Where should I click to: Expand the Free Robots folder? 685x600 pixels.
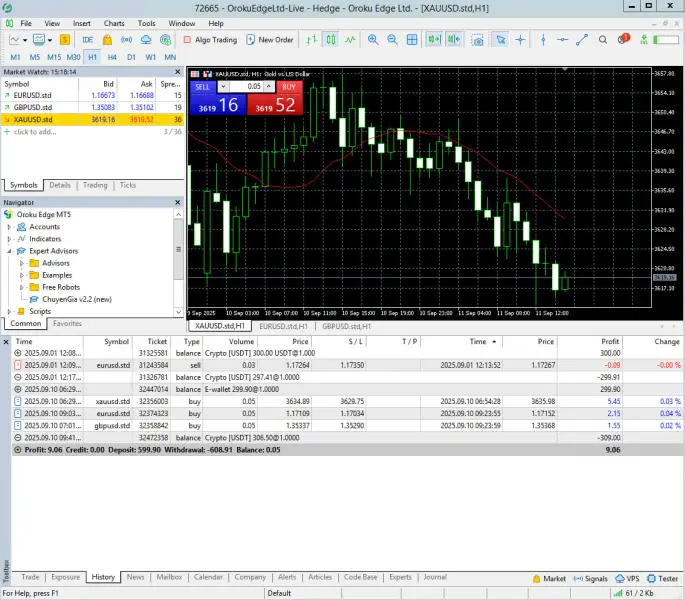[21, 287]
